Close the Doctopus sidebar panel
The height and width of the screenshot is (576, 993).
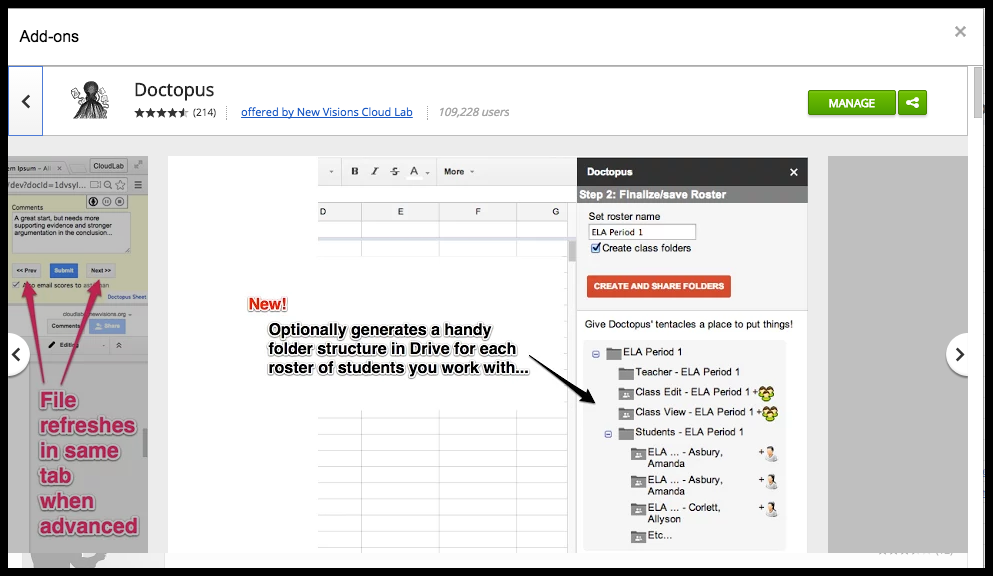tap(794, 172)
